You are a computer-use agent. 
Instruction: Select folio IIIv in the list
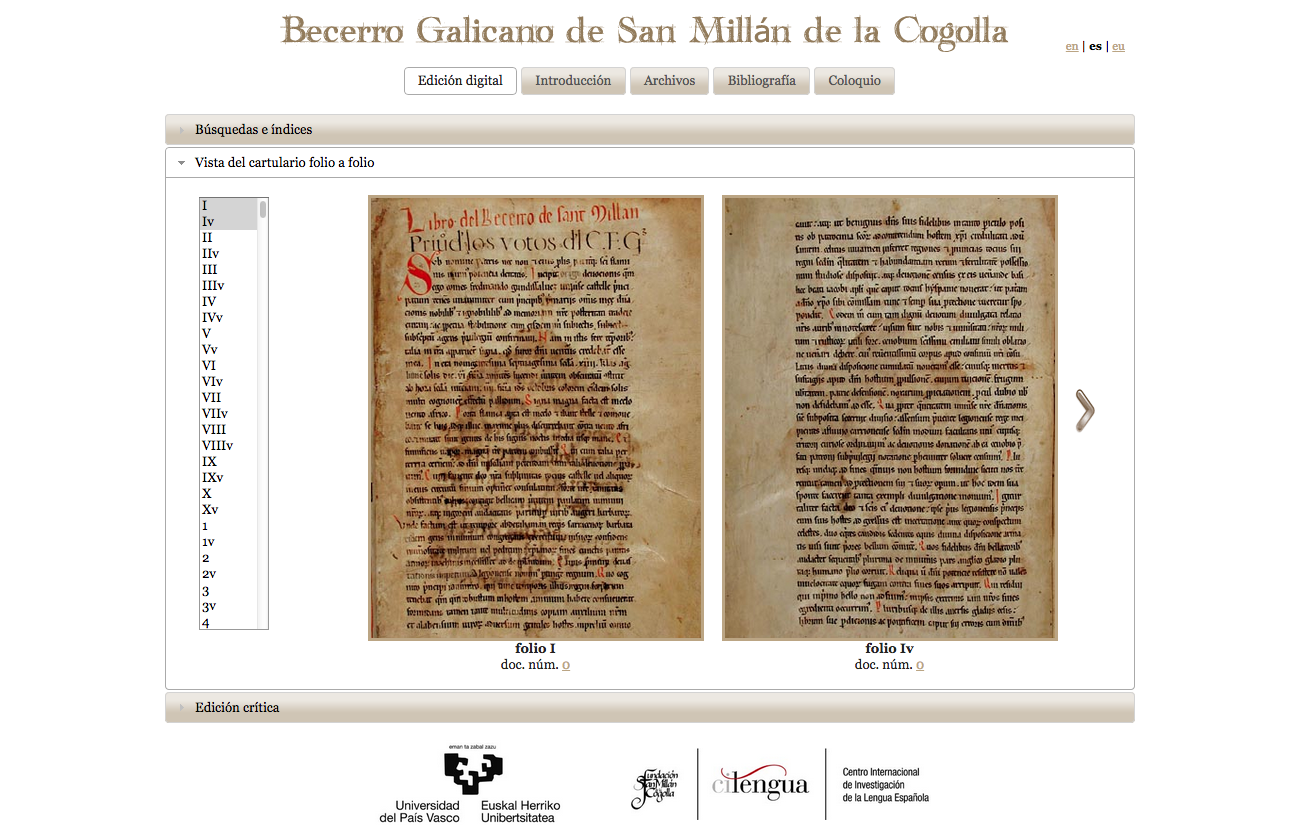(x=229, y=286)
